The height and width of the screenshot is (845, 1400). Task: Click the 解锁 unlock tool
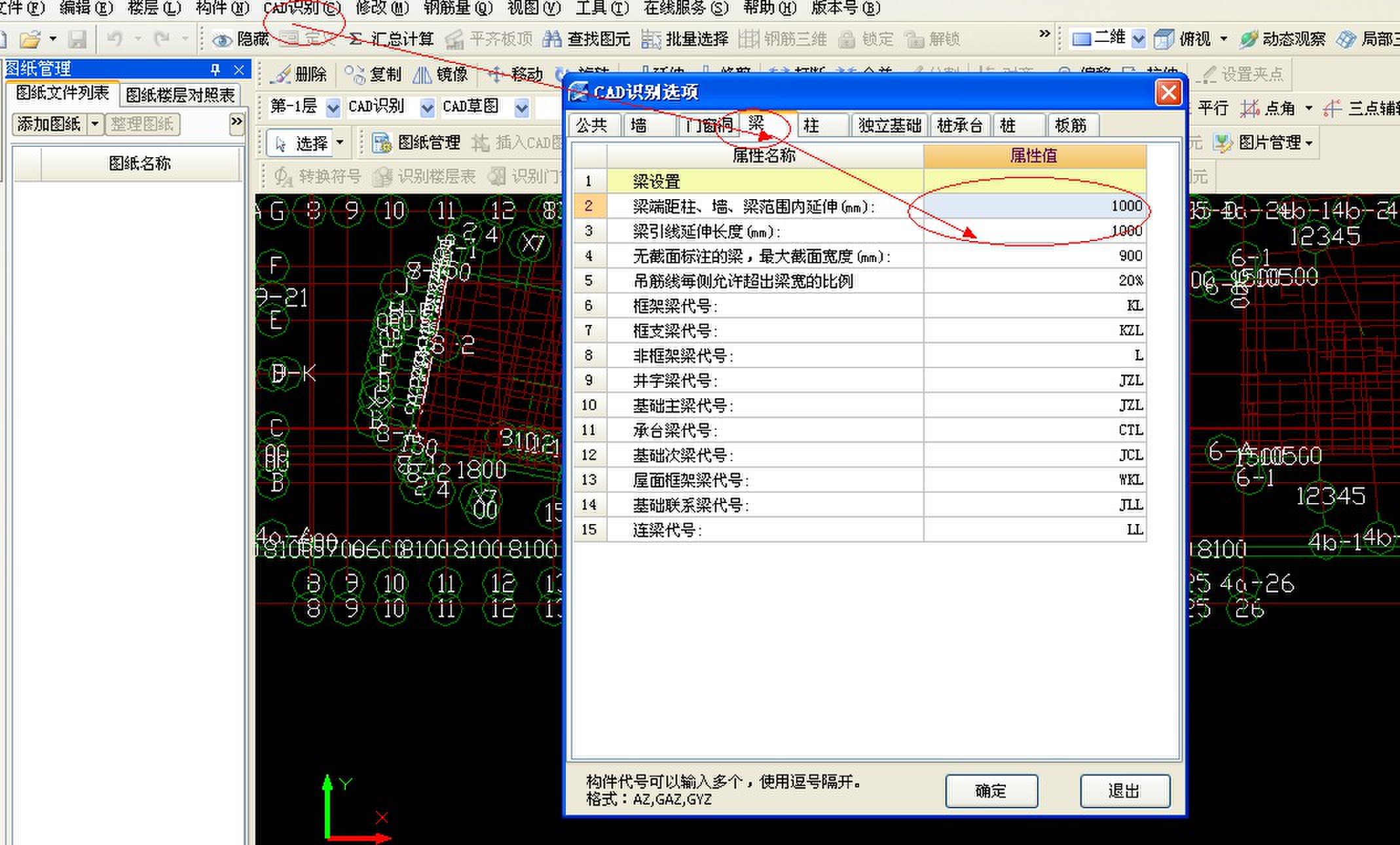click(x=932, y=39)
